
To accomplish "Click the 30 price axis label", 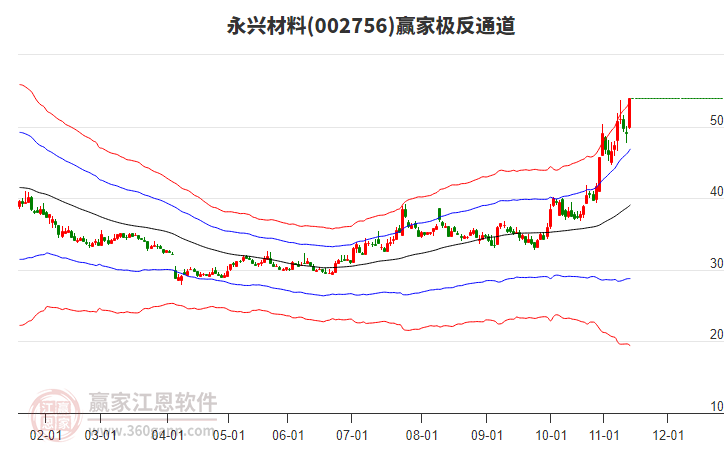I will click(716, 263).
